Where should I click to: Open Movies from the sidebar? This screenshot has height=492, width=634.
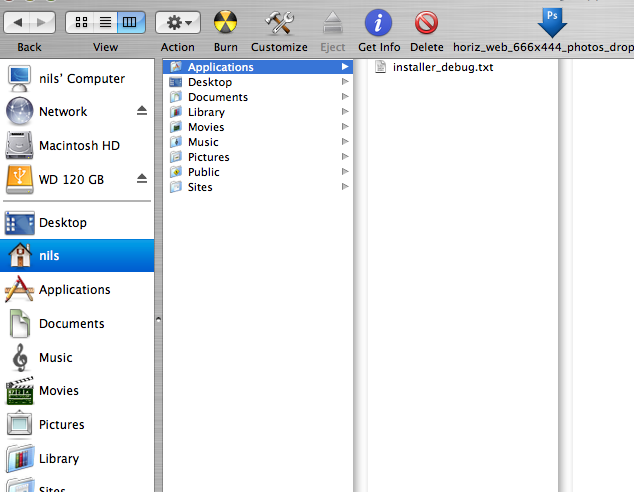pyautogui.click(x=77, y=391)
